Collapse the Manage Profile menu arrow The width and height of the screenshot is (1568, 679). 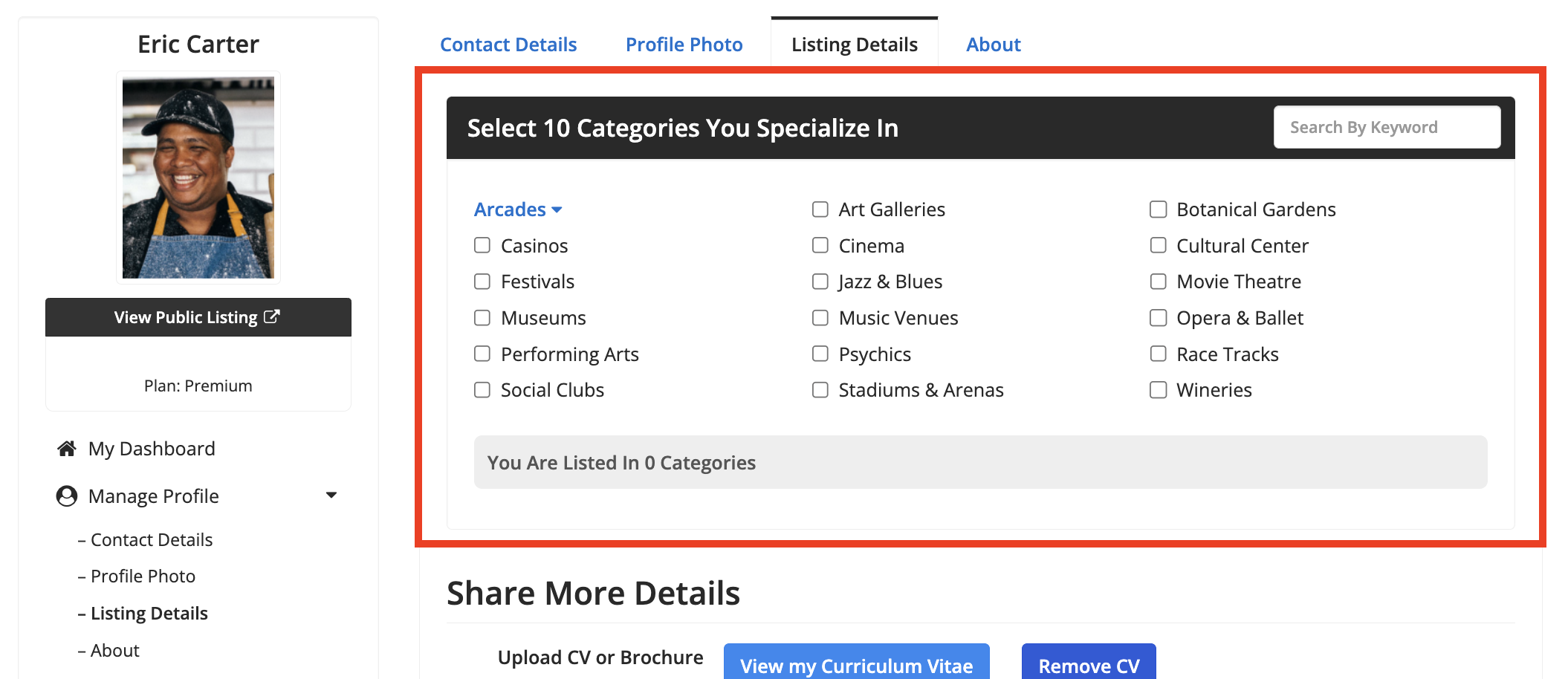331,495
